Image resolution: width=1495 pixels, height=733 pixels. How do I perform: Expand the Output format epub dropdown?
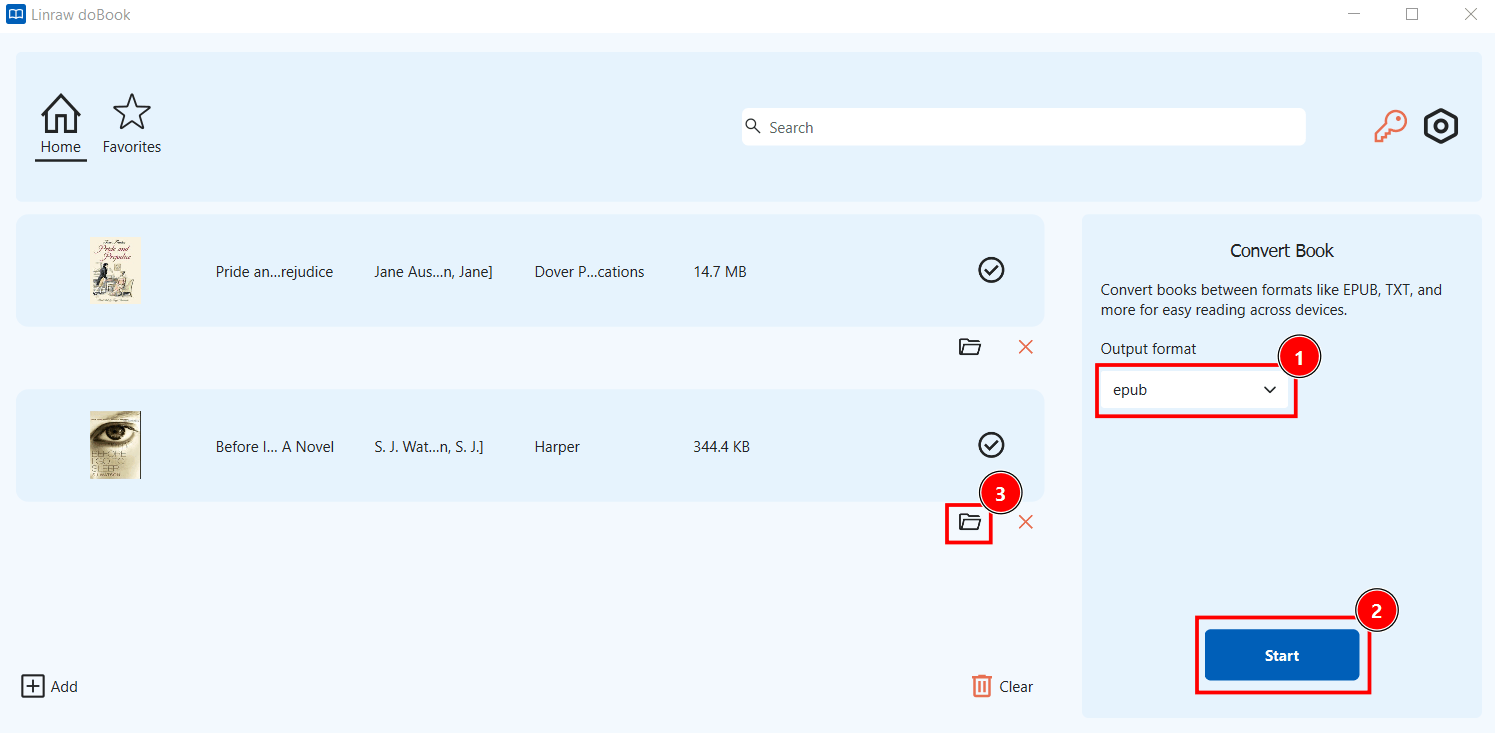(x=1195, y=390)
